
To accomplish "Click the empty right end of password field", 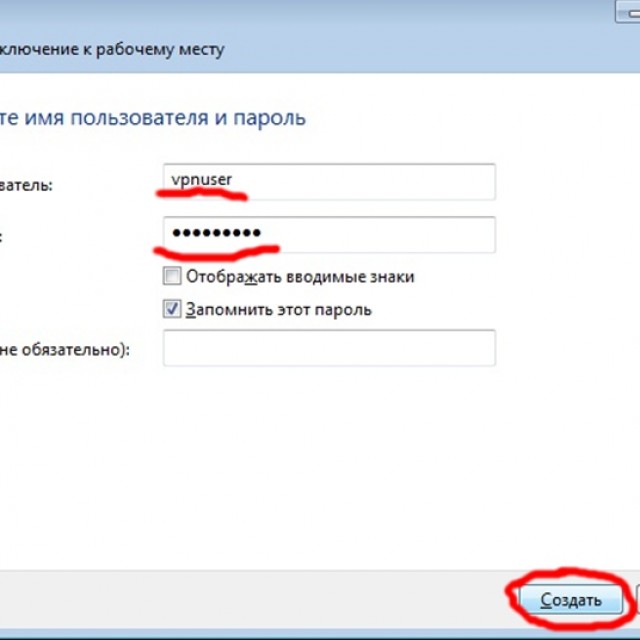I will 450,234.
